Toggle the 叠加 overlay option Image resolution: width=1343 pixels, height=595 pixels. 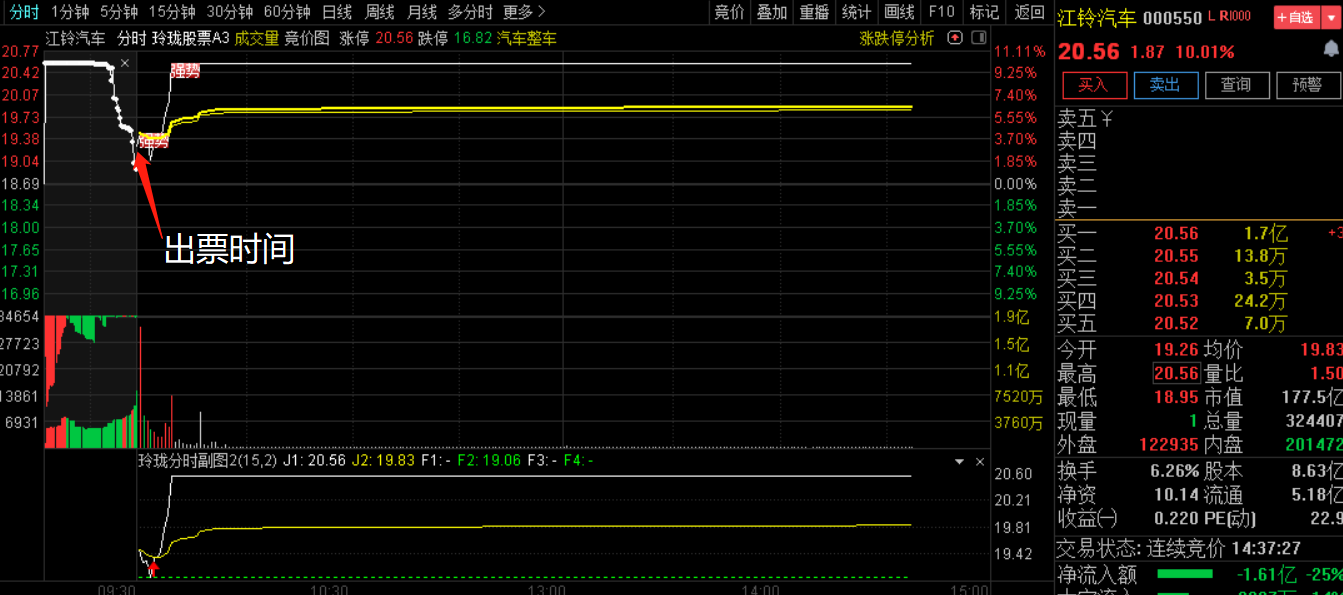pos(771,12)
